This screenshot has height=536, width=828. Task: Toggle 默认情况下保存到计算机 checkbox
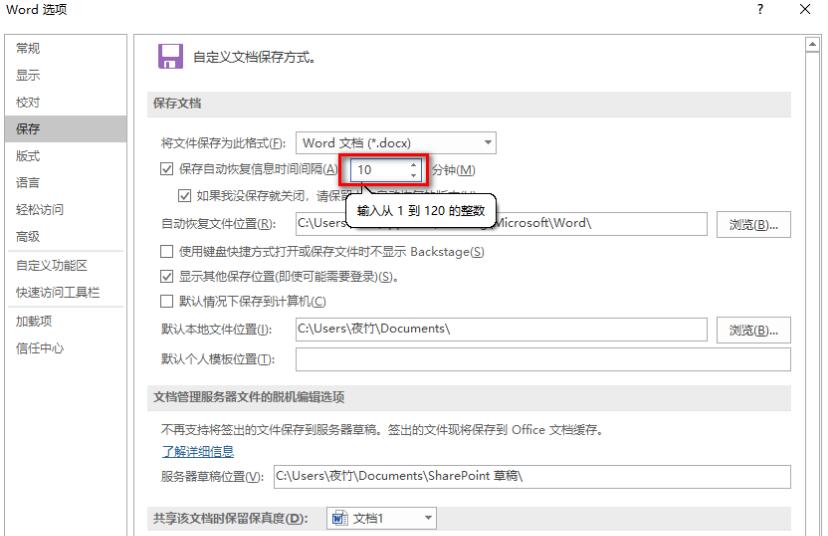pos(166,301)
